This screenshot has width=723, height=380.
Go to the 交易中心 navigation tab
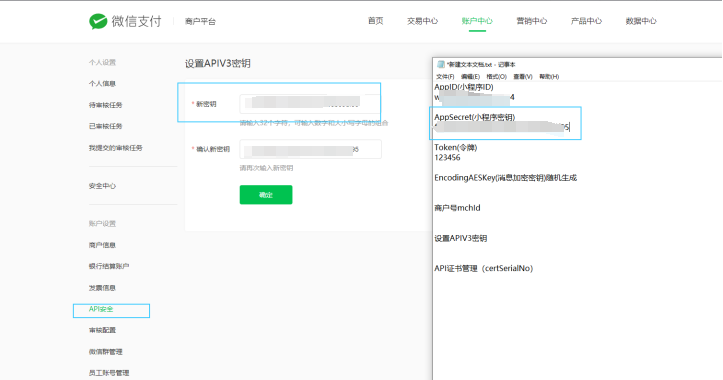(422, 21)
